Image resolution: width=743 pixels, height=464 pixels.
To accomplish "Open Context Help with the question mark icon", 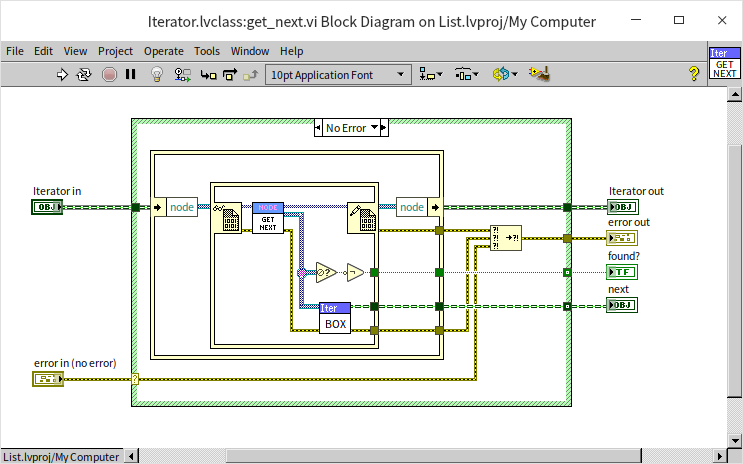I will point(694,74).
